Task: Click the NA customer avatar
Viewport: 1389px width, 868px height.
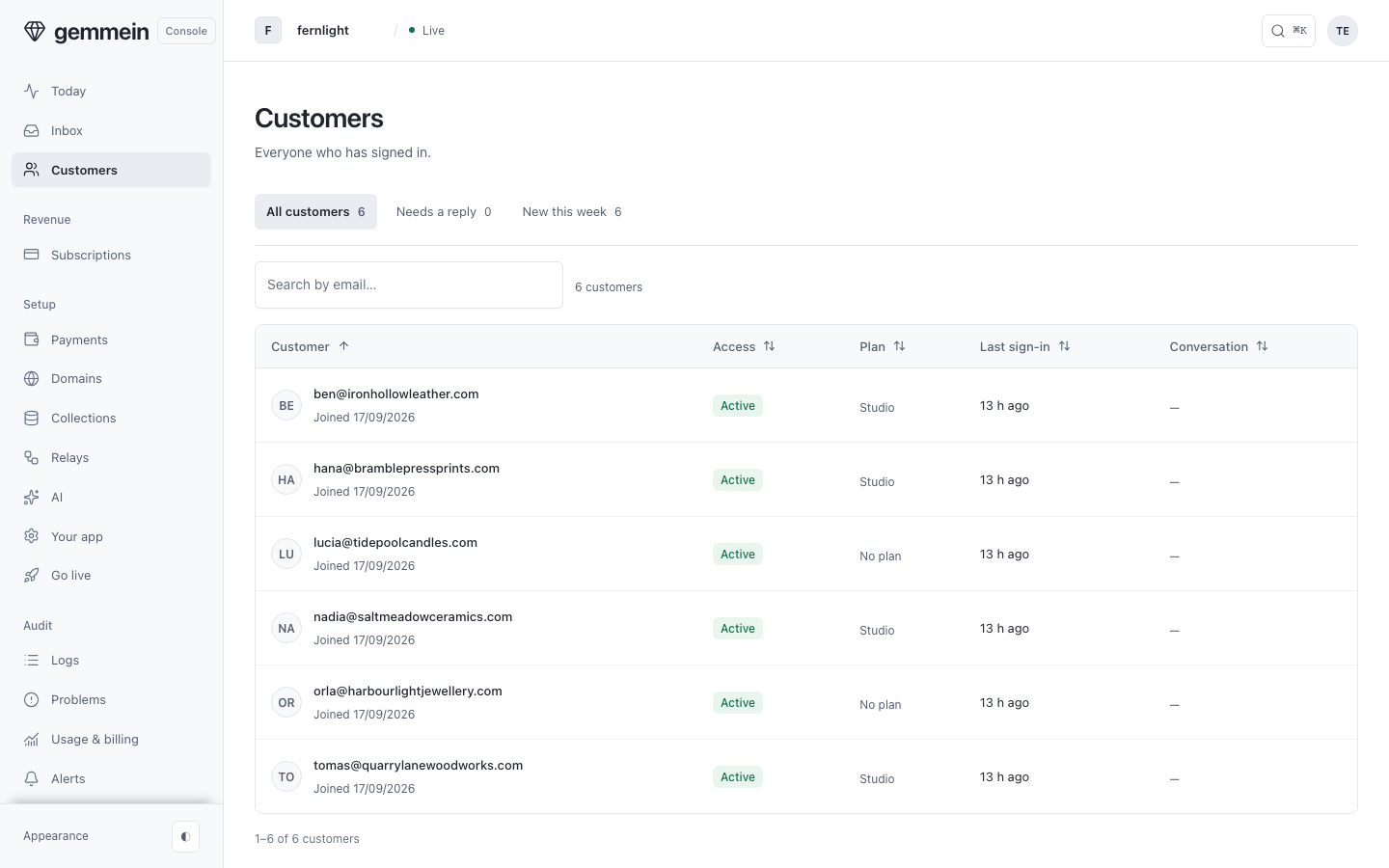Action: [286, 628]
